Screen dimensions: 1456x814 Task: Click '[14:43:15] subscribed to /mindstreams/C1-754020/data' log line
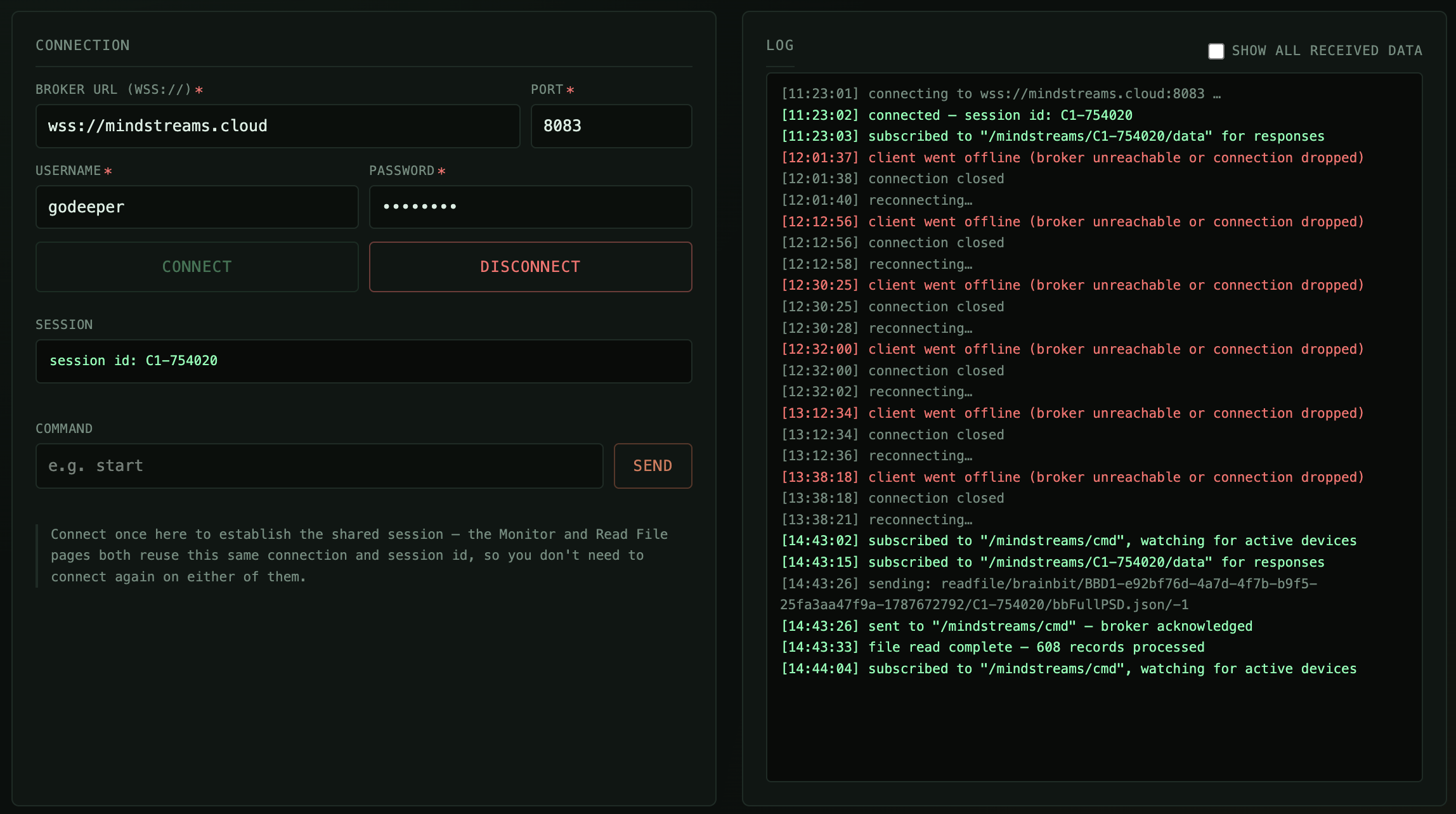tap(1053, 562)
